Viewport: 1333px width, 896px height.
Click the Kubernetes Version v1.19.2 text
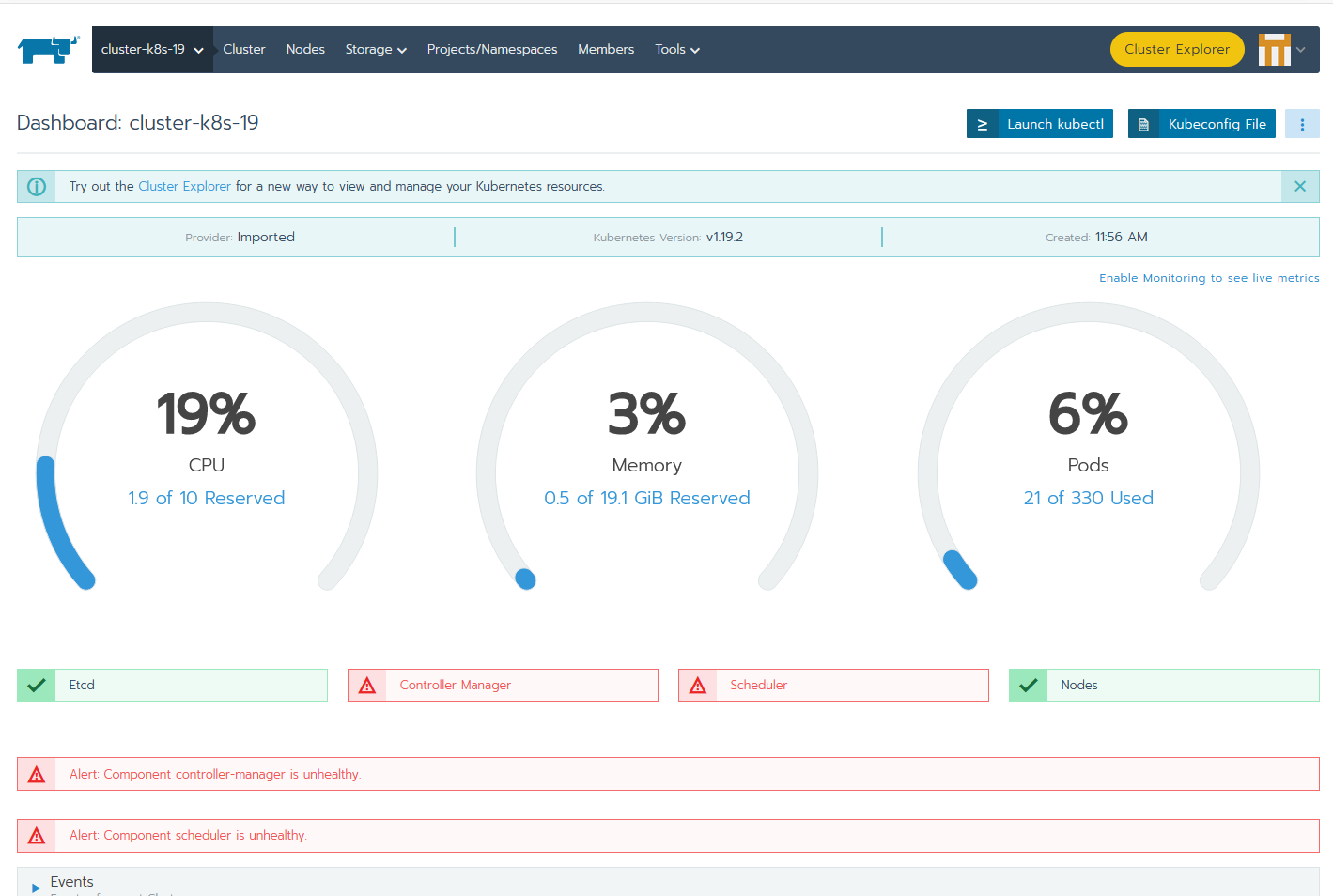[668, 237]
